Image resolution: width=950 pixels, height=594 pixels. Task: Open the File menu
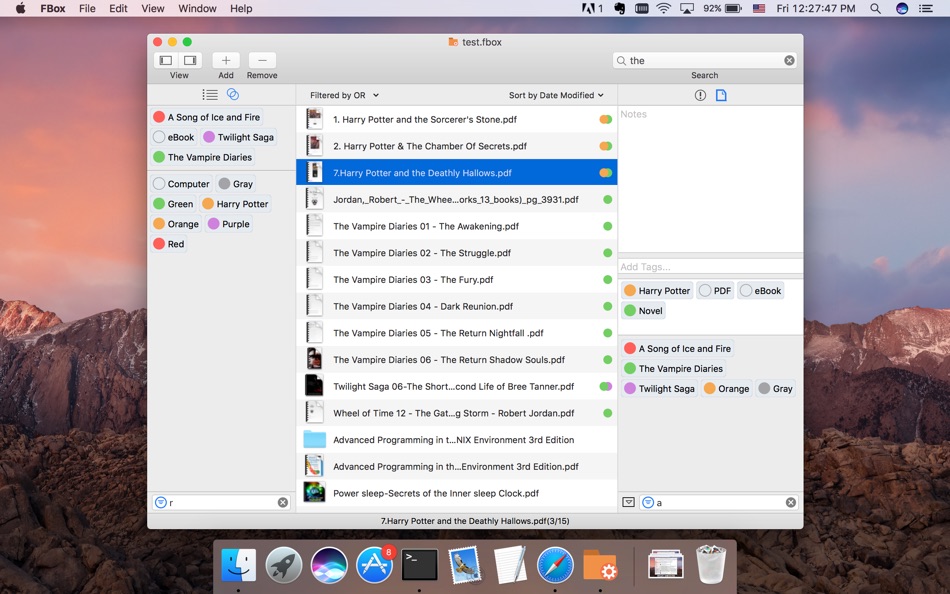pos(87,8)
